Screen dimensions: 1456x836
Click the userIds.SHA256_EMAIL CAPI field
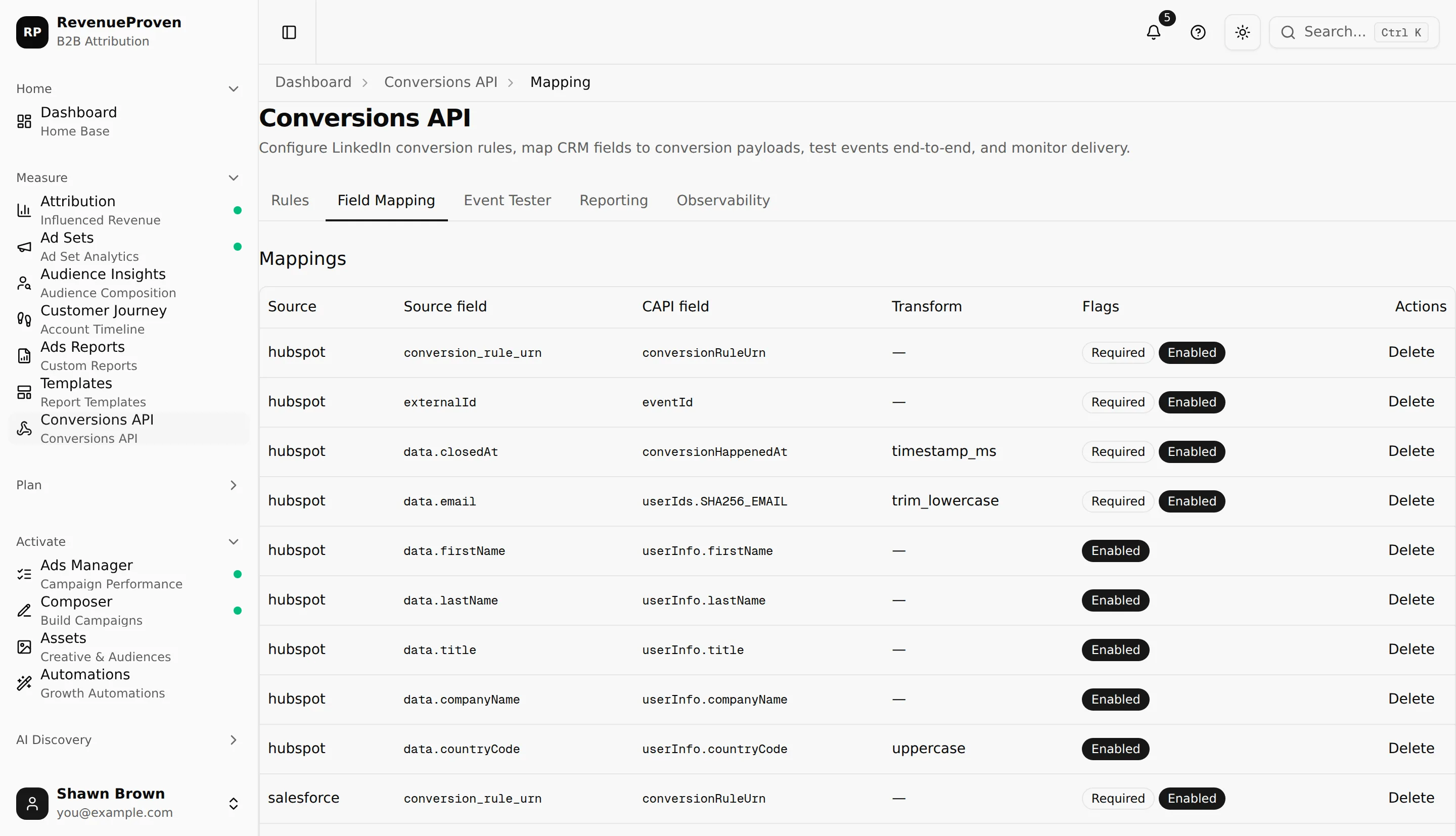point(715,501)
